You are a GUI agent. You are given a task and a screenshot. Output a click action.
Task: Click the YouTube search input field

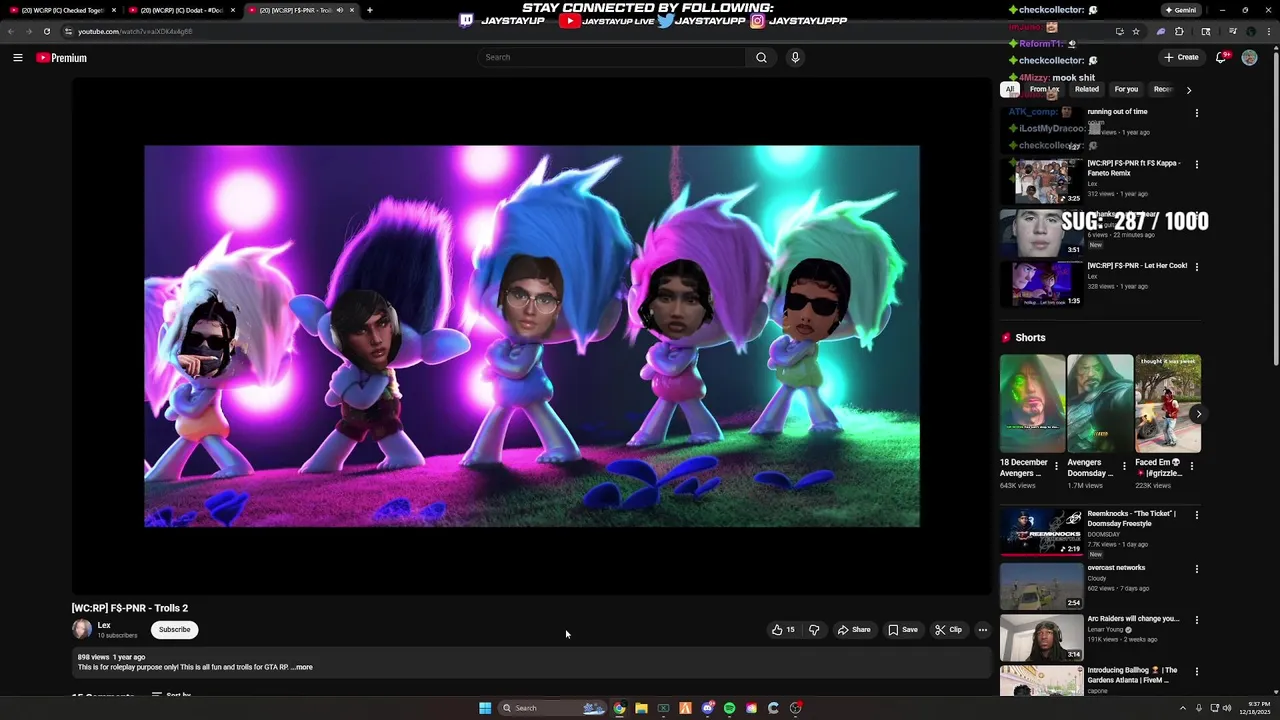612,57
